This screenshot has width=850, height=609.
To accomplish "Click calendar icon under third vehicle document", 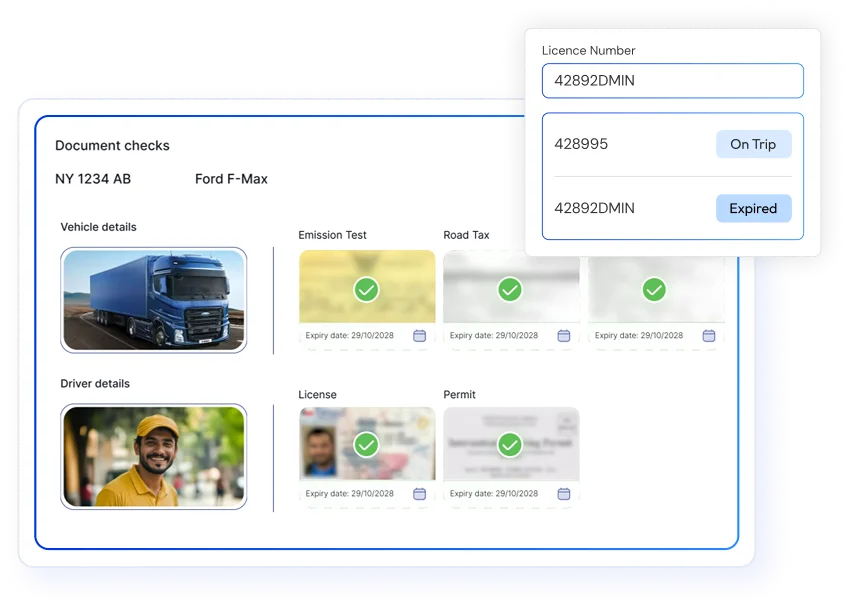I will 709,336.
